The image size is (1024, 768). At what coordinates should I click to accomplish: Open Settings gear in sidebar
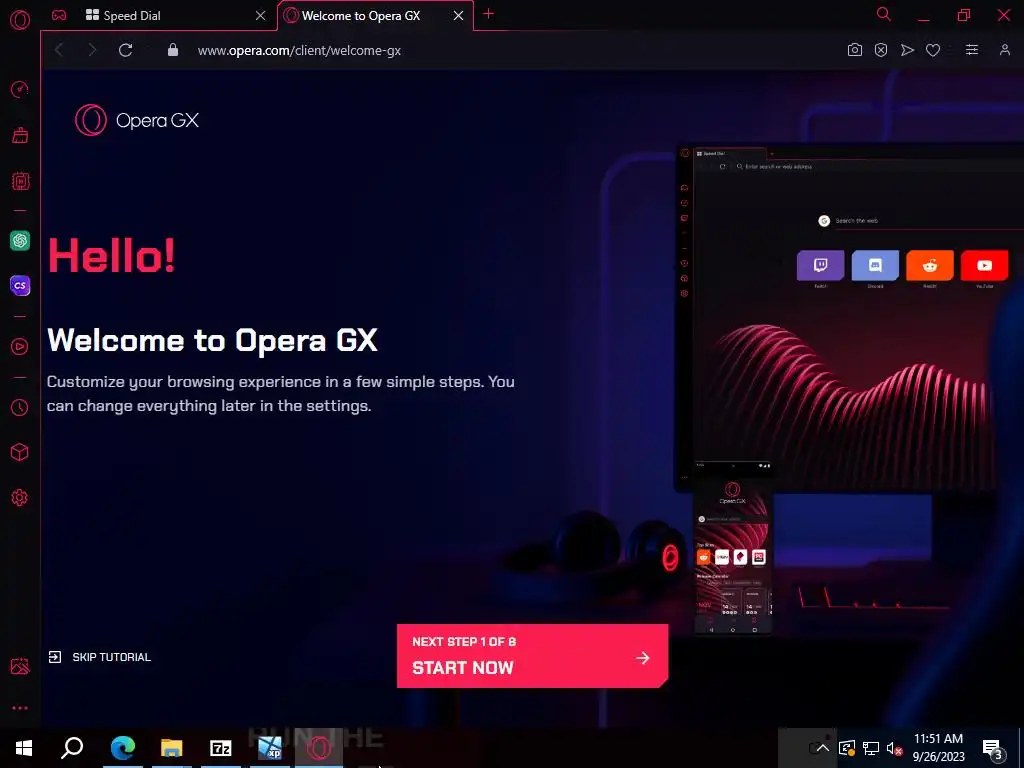tap(20, 498)
